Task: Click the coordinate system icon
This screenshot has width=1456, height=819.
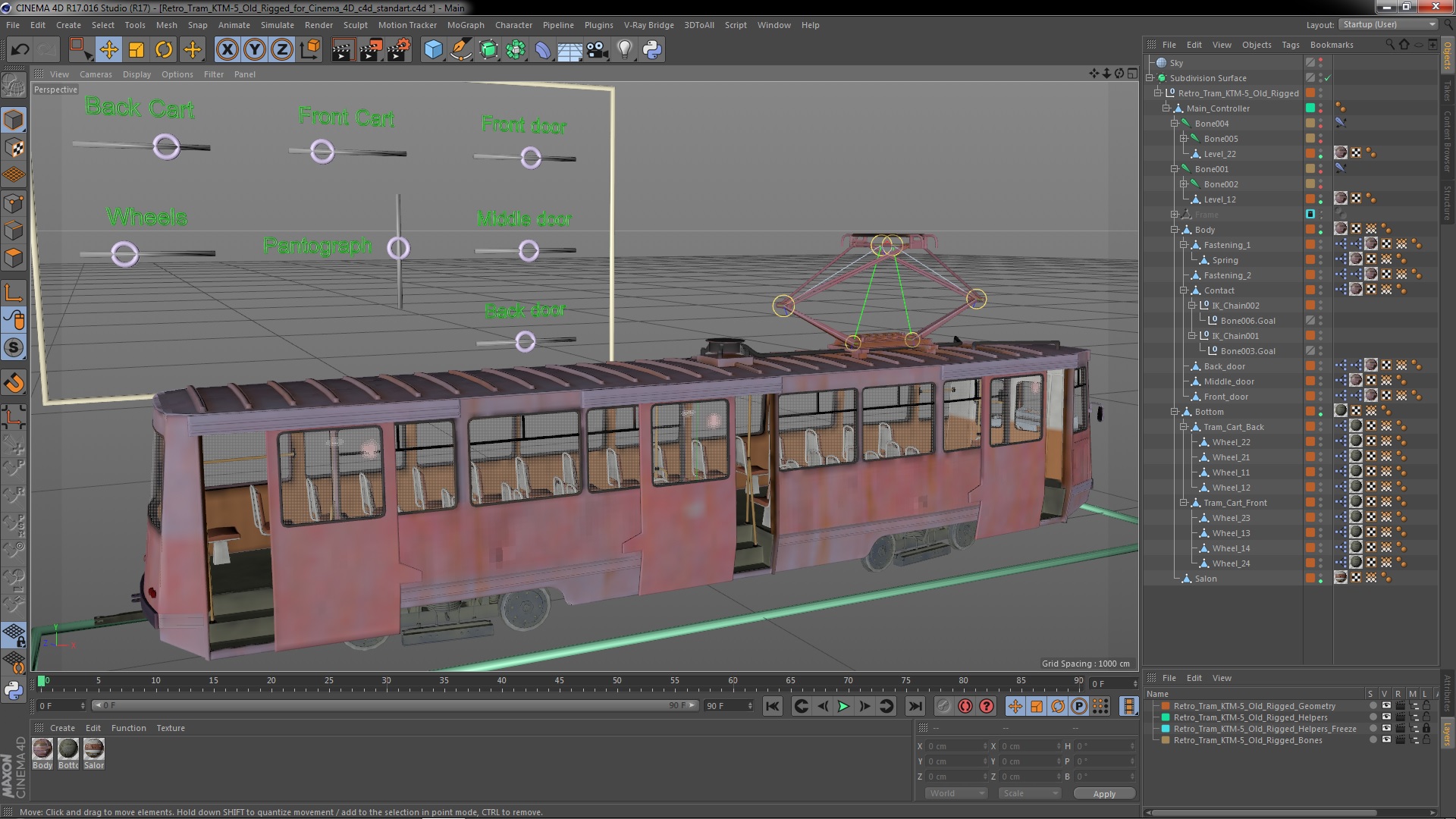Action: click(x=310, y=50)
